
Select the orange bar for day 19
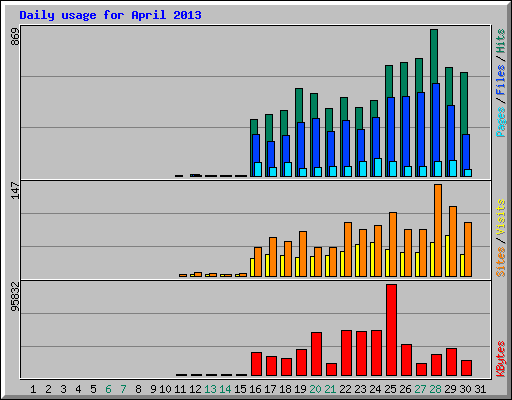coord(303,254)
